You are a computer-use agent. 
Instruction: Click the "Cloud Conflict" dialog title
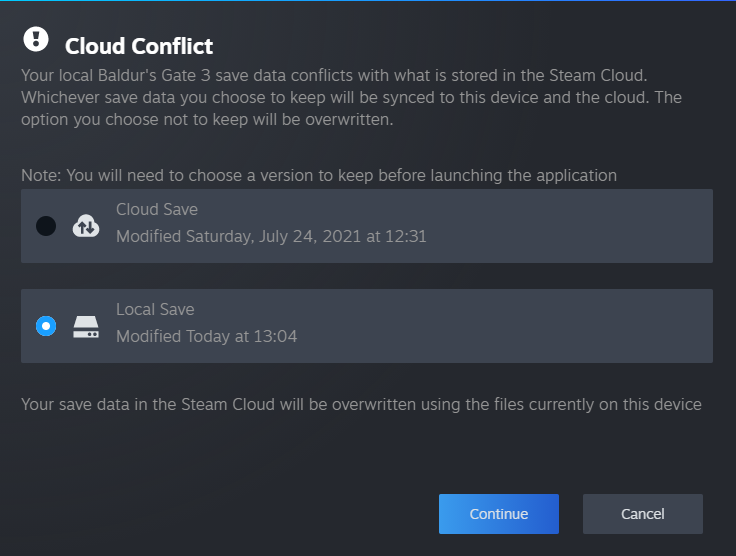(x=139, y=46)
